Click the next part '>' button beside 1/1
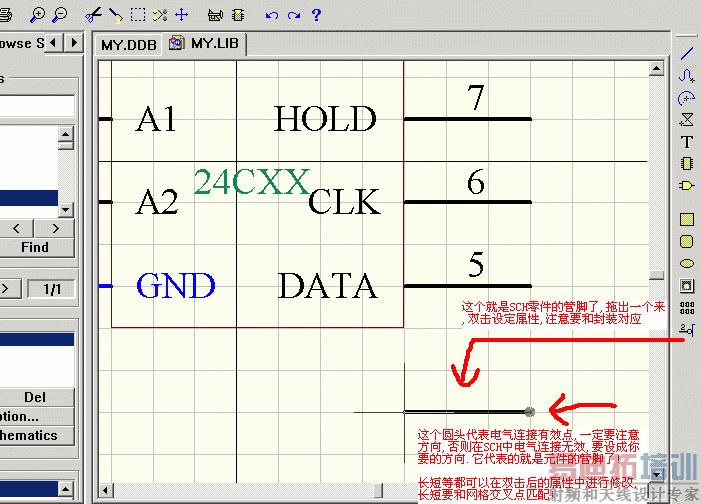The width and height of the screenshot is (702, 504). (8, 289)
